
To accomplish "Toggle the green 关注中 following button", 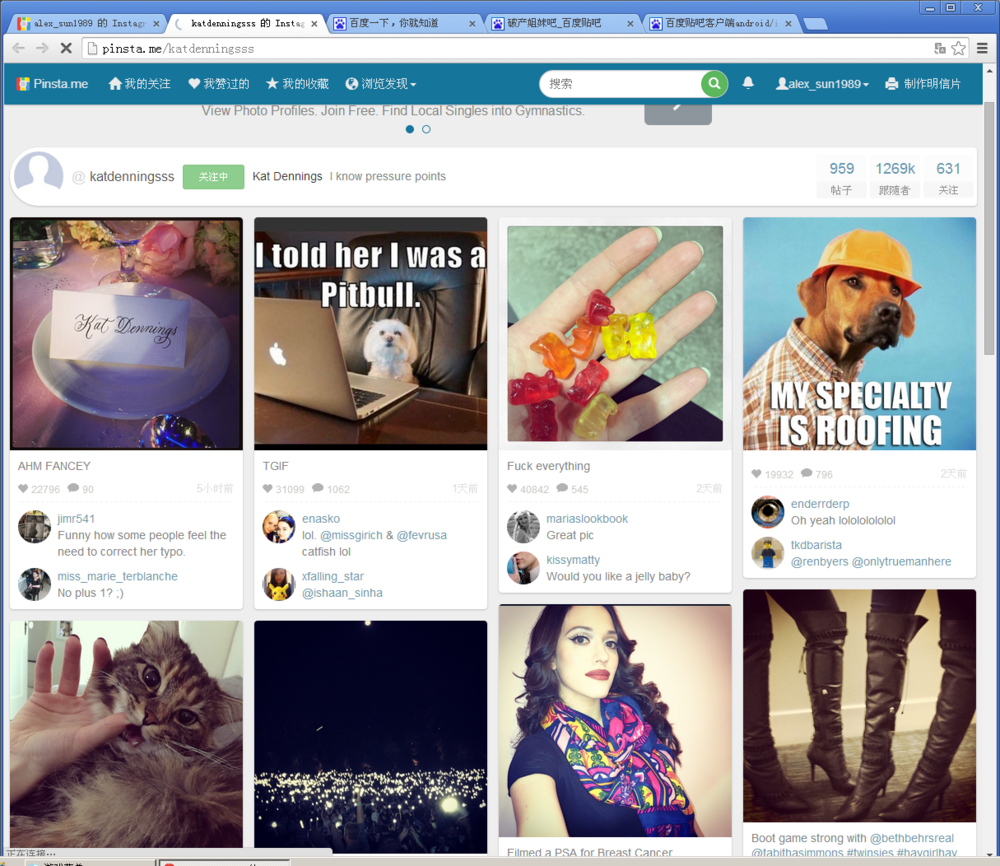I will click(213, 177).
